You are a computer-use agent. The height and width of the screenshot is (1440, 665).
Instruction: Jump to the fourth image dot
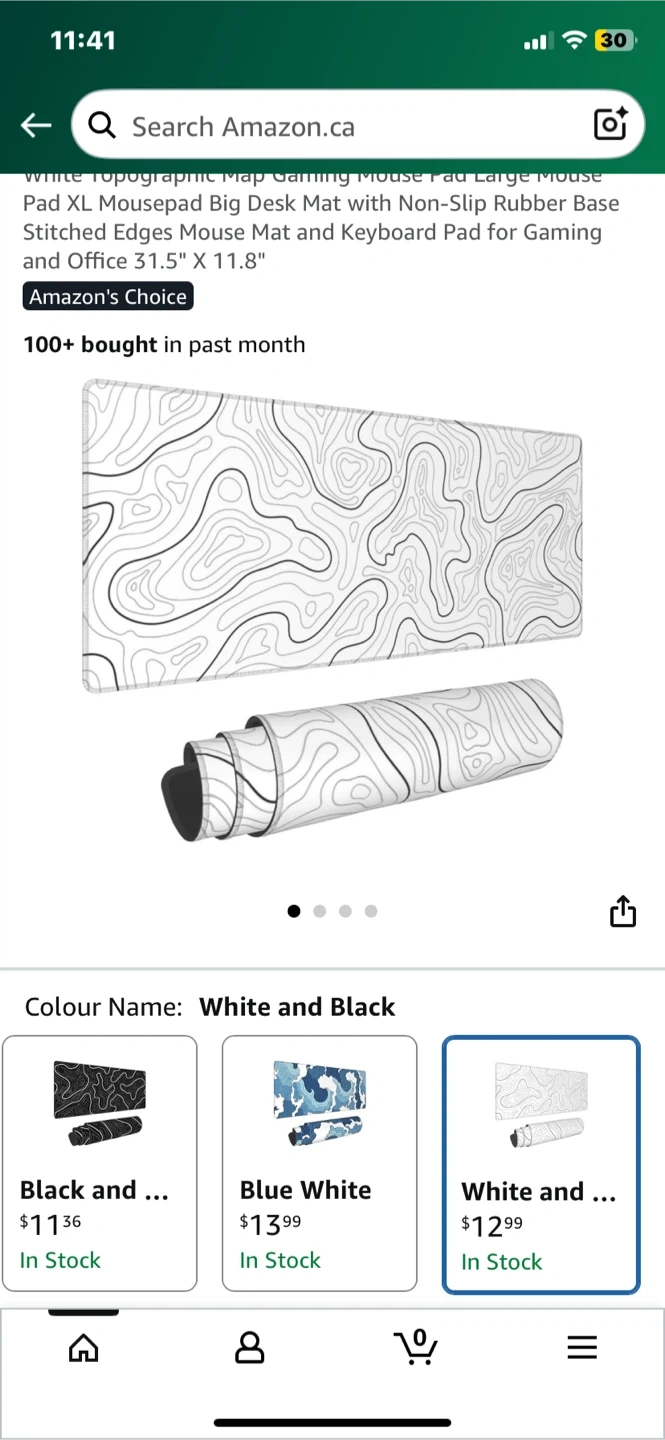click(x=371, y=911)
